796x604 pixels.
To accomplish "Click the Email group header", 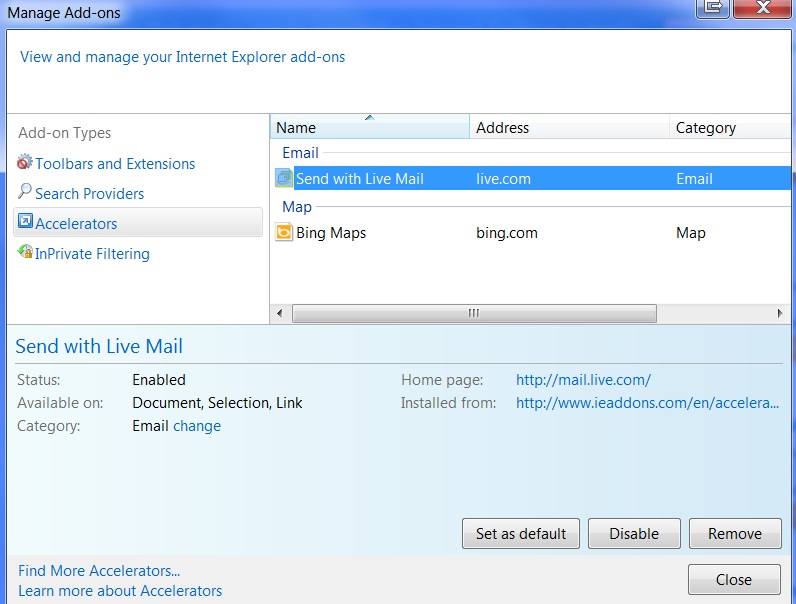I will click(x=300, y=152).
